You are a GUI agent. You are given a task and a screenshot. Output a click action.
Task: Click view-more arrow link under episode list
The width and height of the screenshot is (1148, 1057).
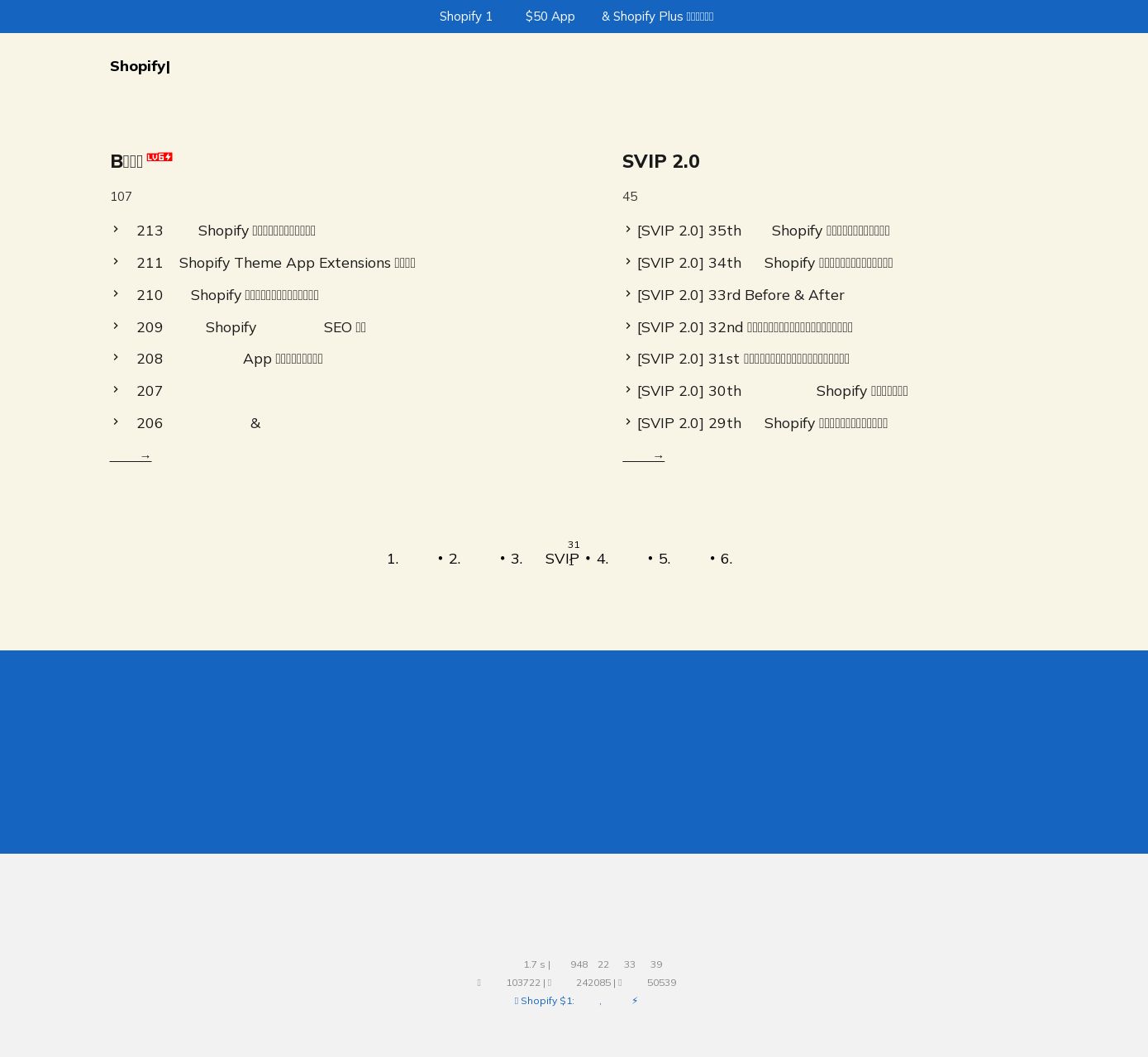(131, 456)
